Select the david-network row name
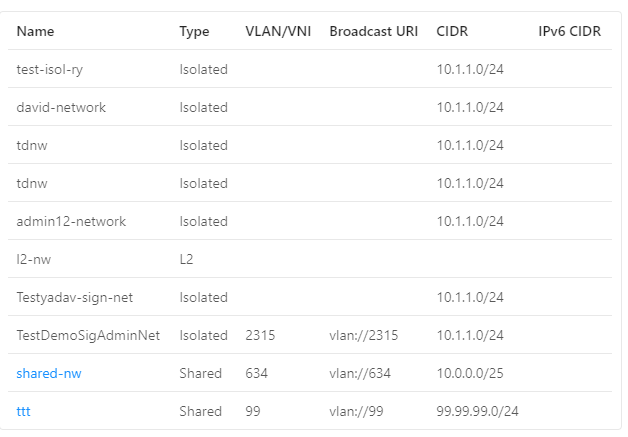Screen dimensions: 628x437 [61, 107]
